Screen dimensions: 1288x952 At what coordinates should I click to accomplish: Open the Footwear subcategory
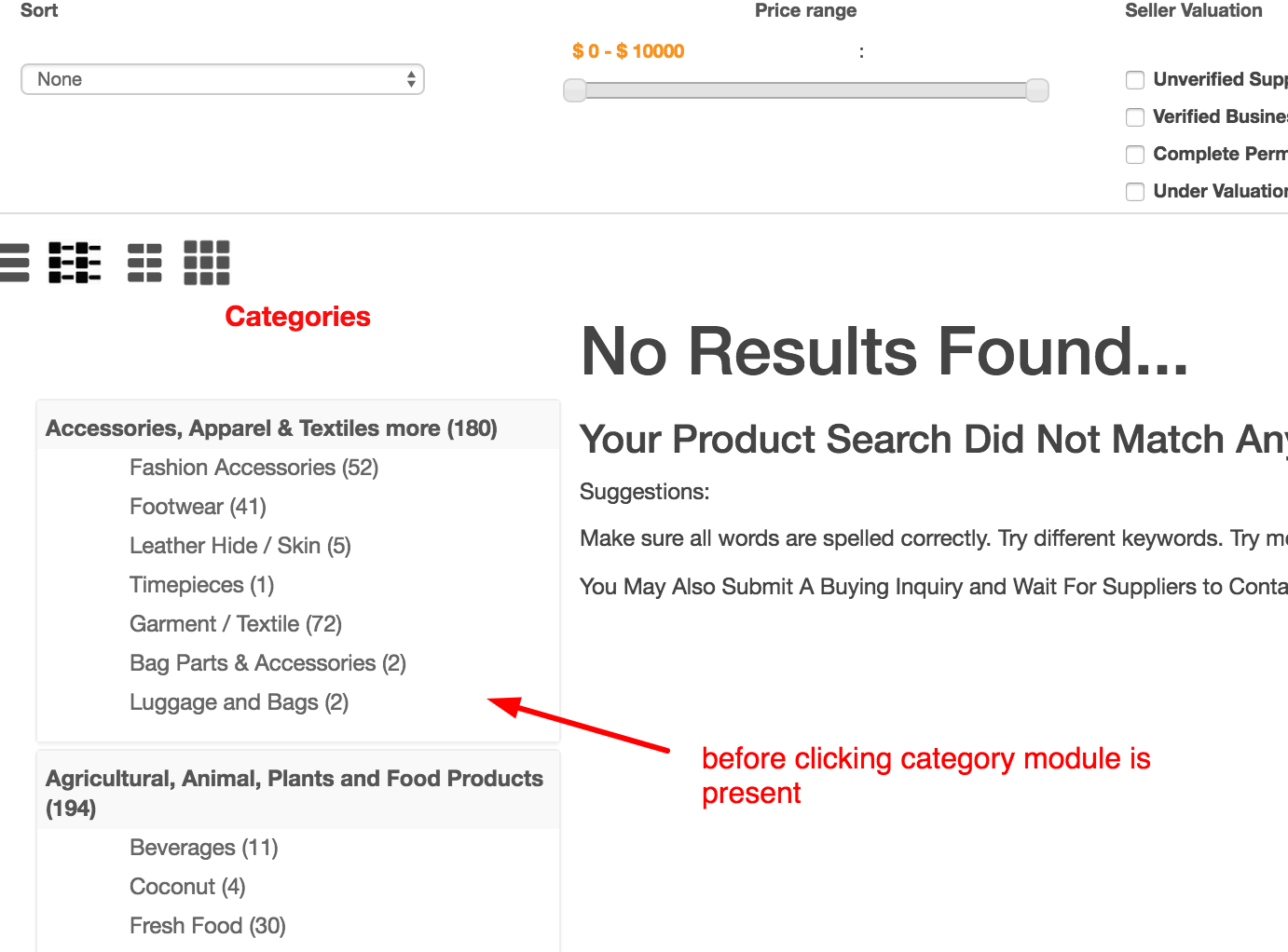pos(198,507)
